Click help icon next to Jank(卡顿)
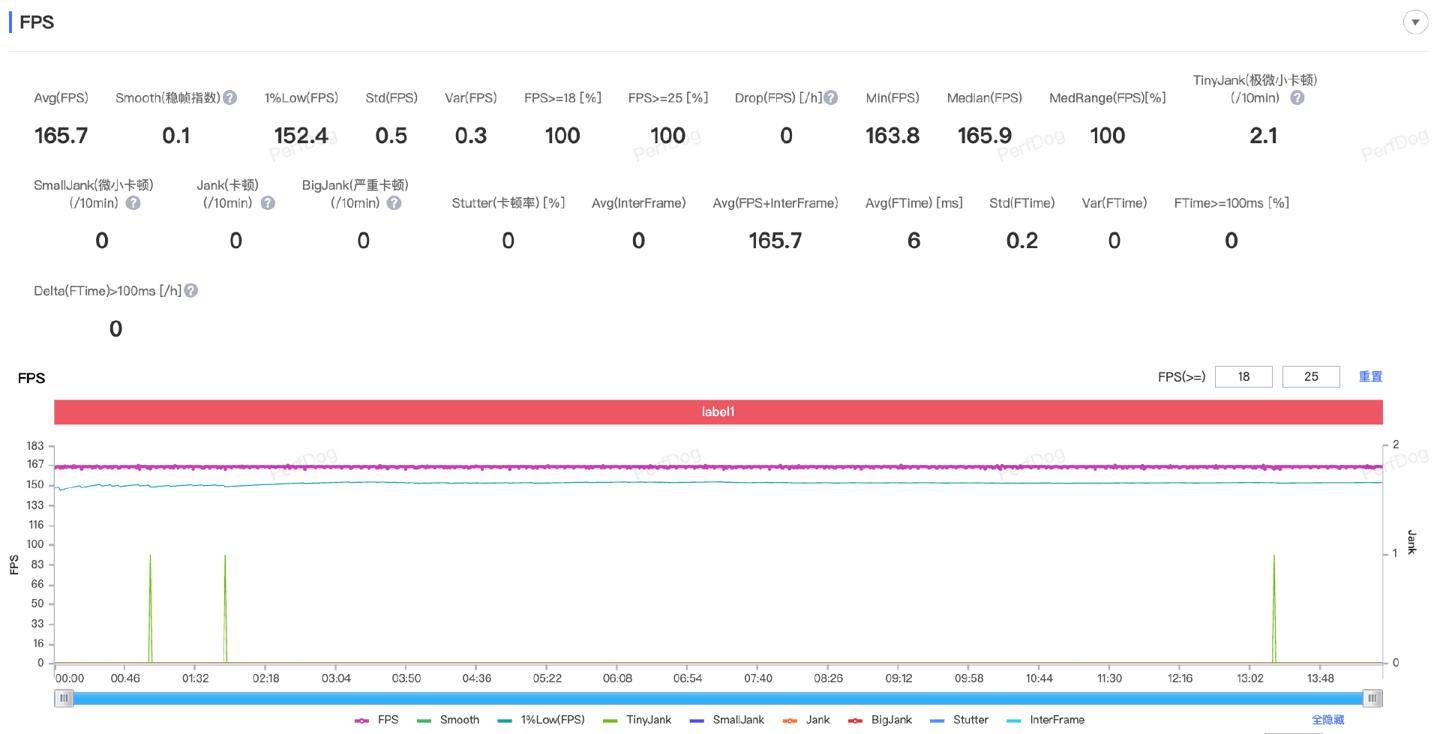 click(268, 203)
